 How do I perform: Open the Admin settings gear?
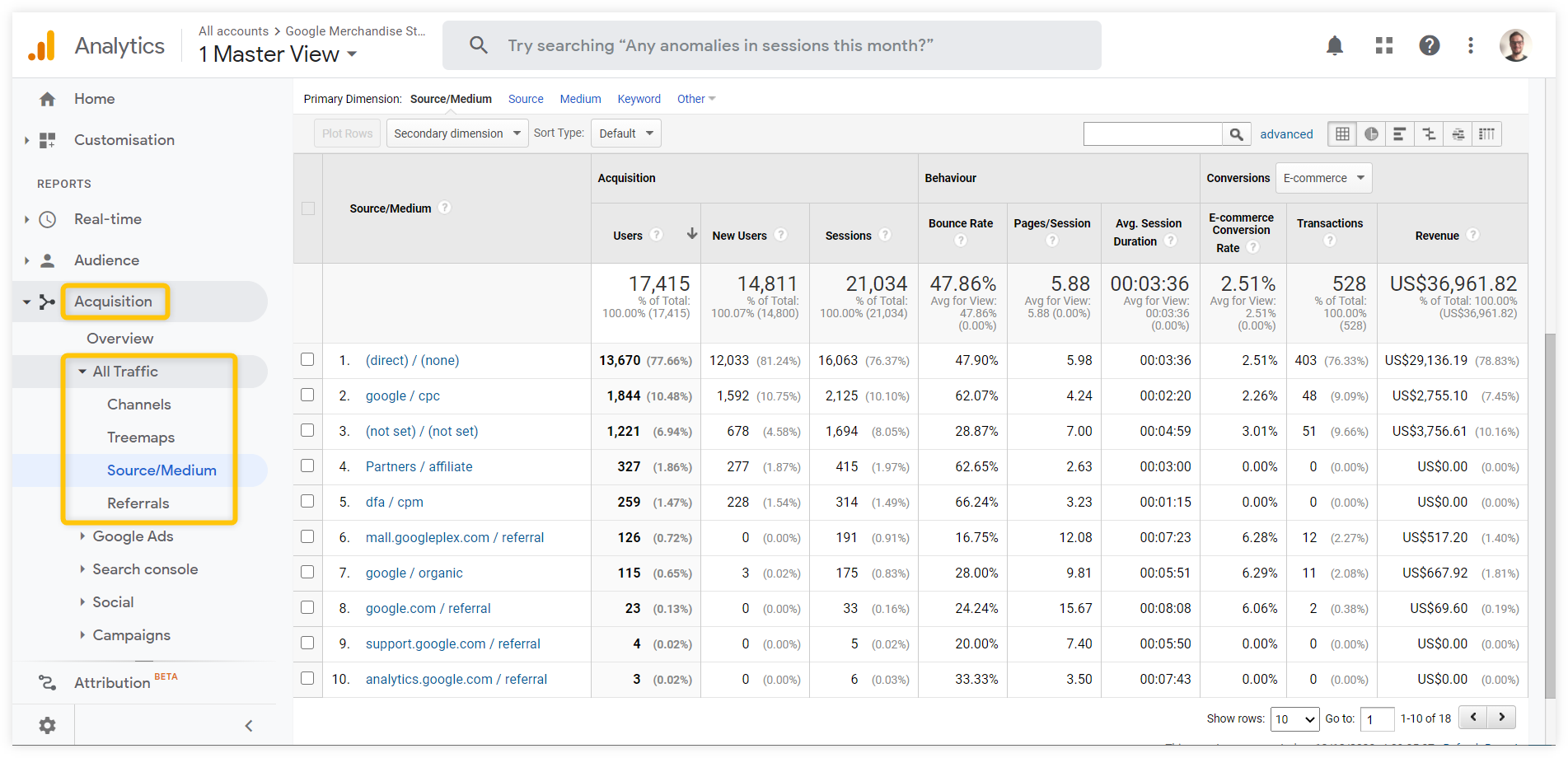(48, 725)
